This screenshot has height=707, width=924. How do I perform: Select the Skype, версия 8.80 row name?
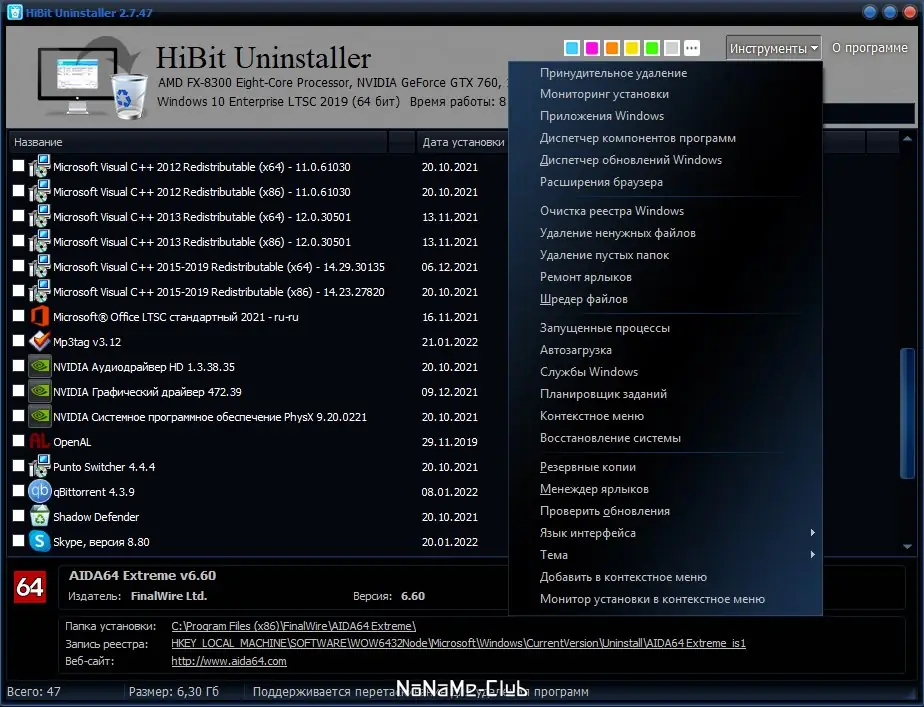tap(101, 541)
